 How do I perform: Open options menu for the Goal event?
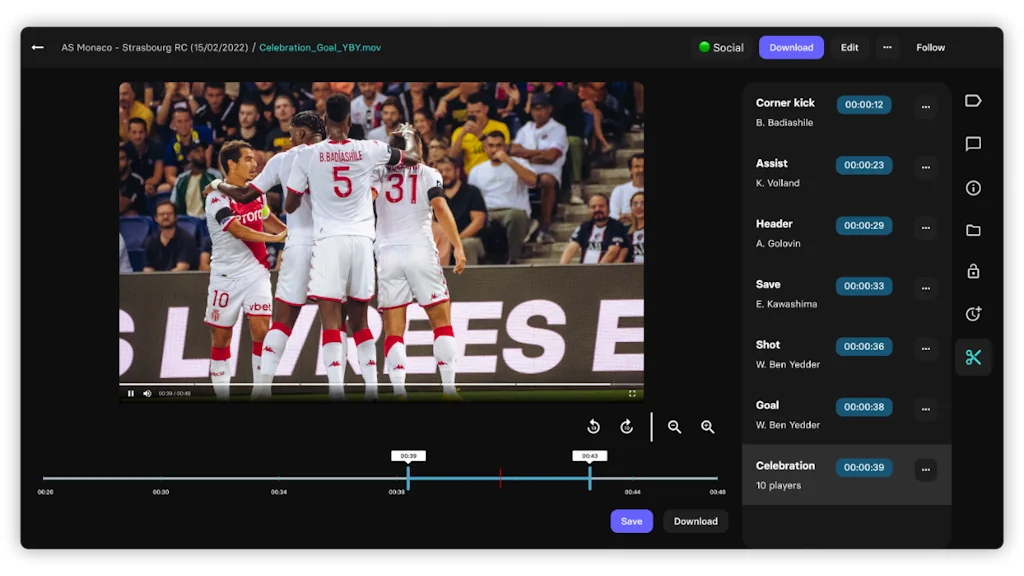point(926,407)
